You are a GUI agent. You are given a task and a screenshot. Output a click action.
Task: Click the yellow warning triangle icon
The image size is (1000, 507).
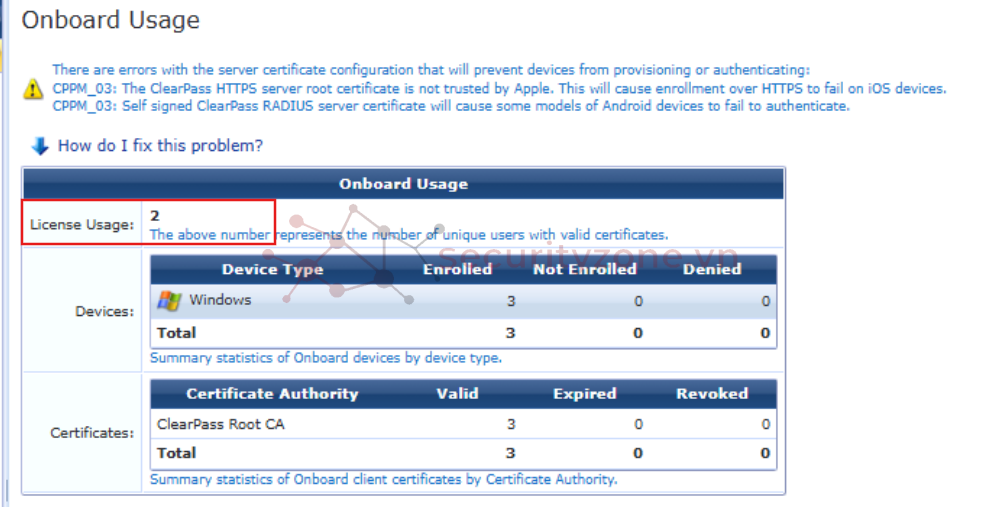pyautogui.click(x=33, y=89)
